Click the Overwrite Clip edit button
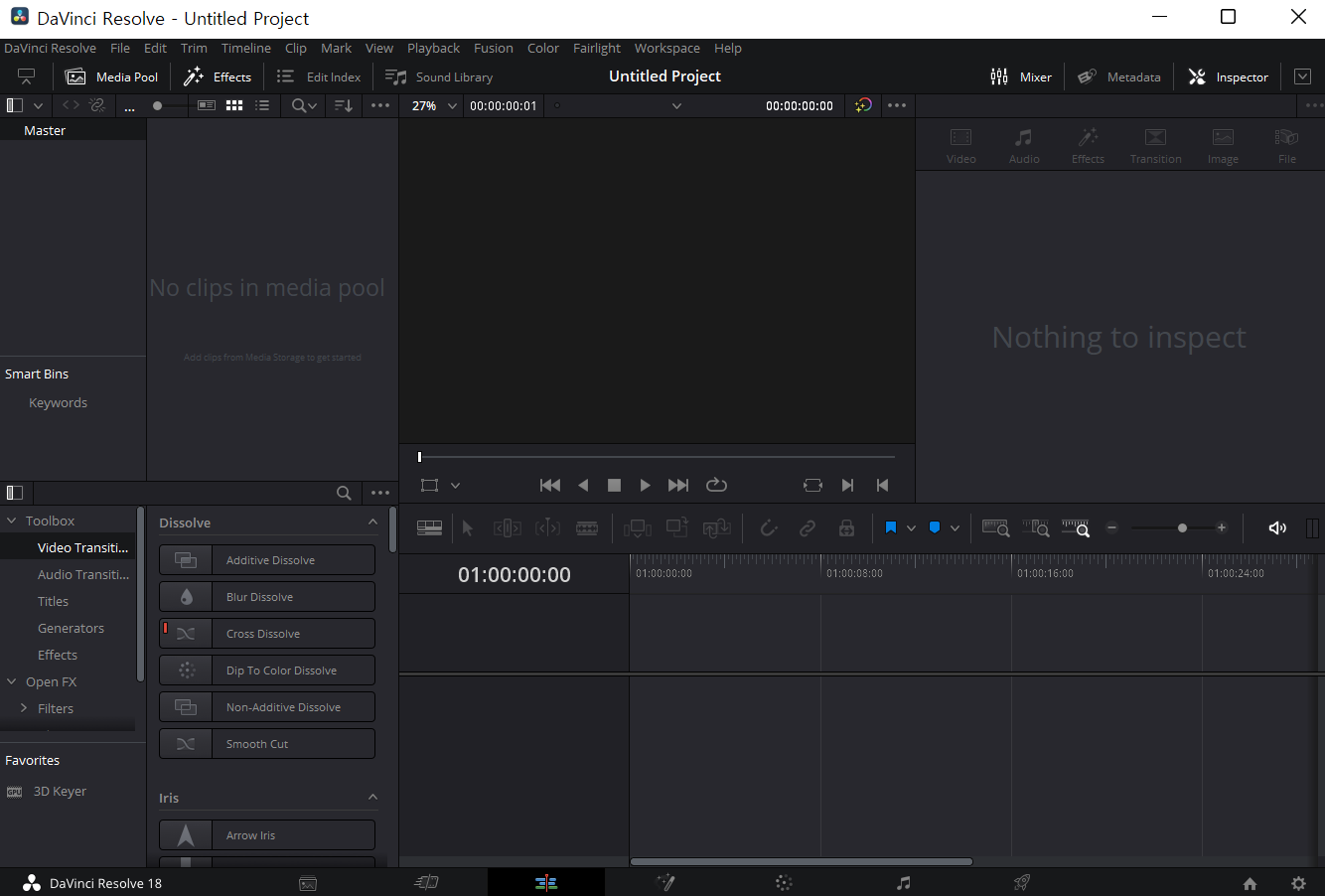 (677, 527)
